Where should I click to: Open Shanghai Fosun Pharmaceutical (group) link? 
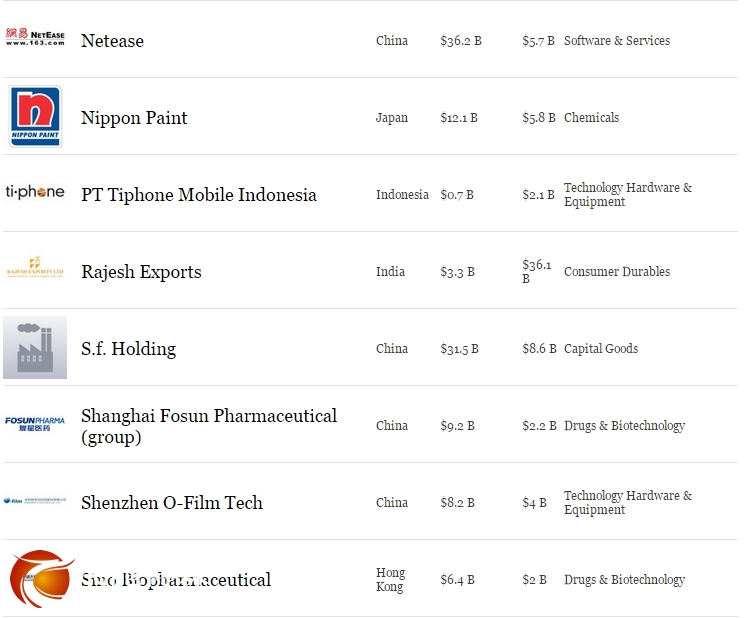[x=208, y=426]
